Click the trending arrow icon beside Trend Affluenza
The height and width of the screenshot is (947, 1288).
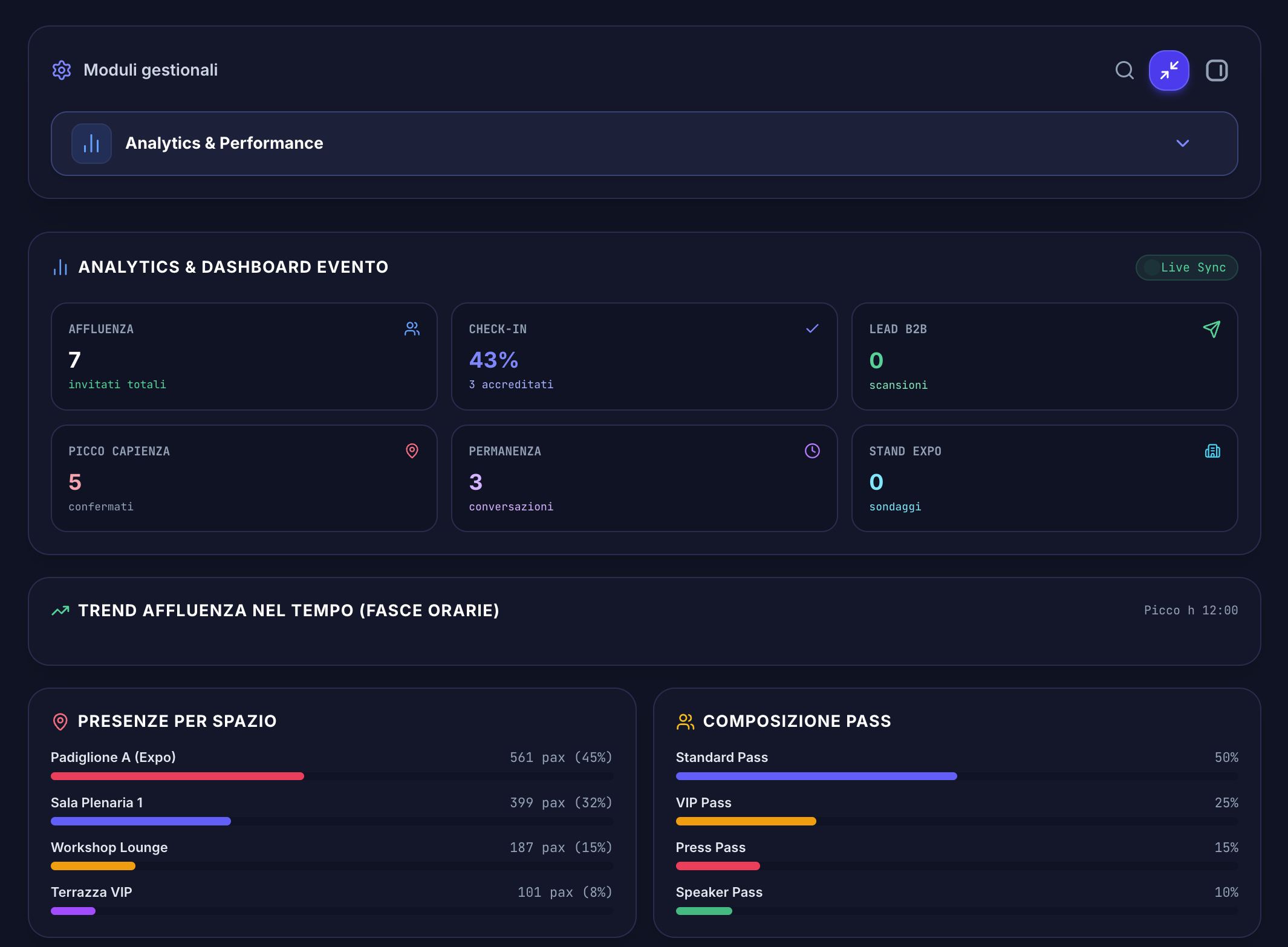(x=60, y=611)
